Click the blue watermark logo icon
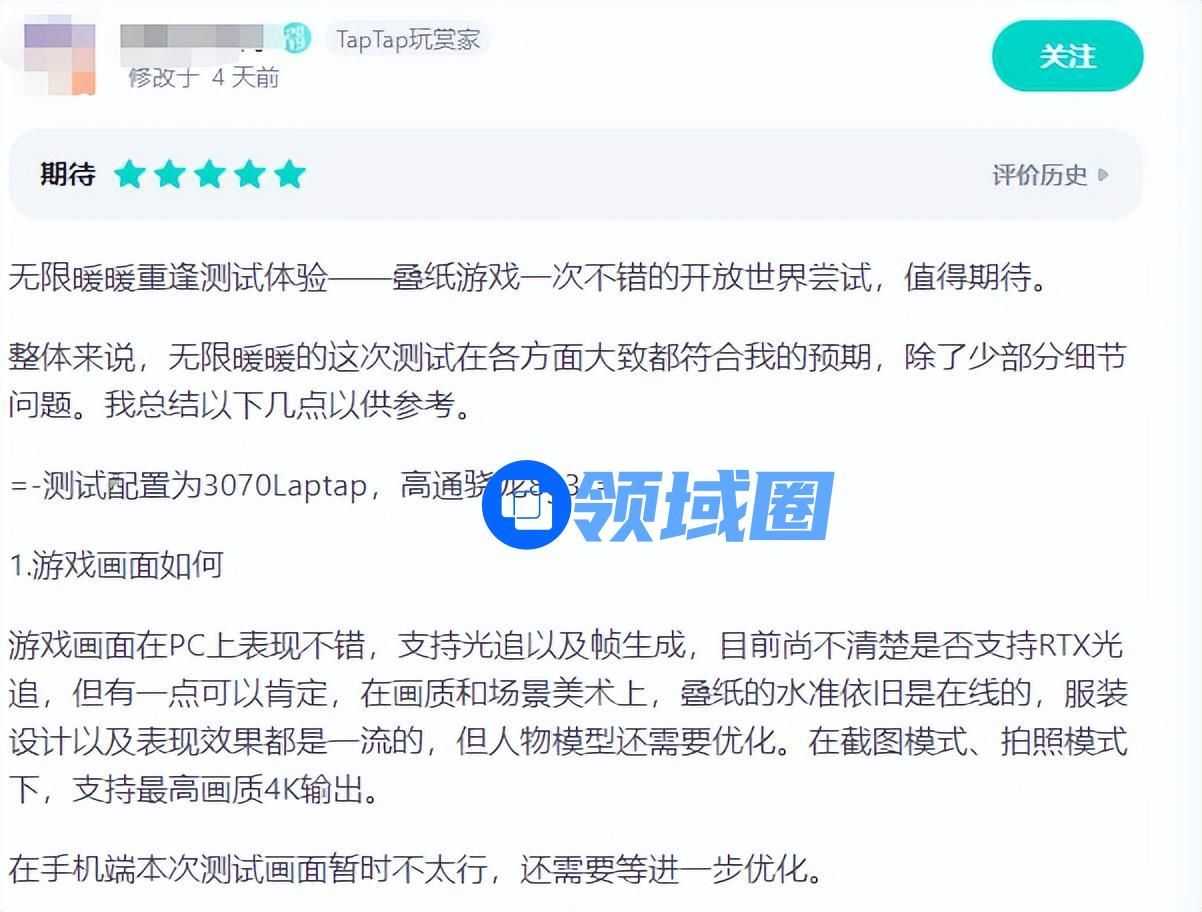The image size is (1202, 912). 526,505
